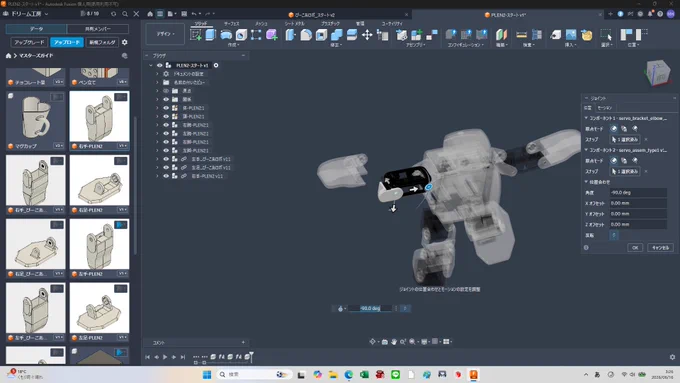Click キャンセル in the joint dialog
680x383 pixels.
[x=660, y=248]
